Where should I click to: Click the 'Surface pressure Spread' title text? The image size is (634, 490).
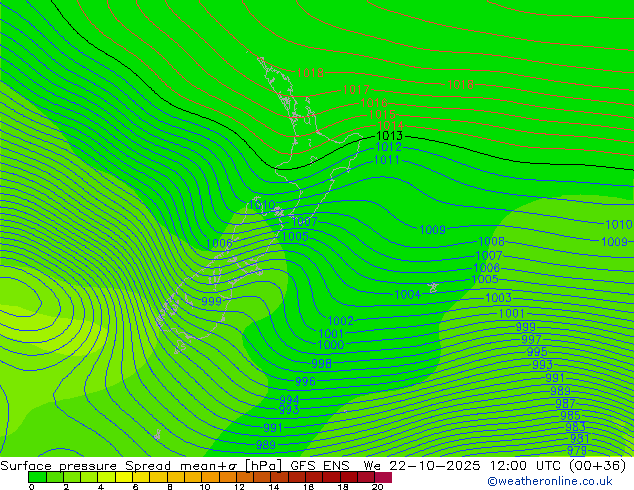[85, 466]
